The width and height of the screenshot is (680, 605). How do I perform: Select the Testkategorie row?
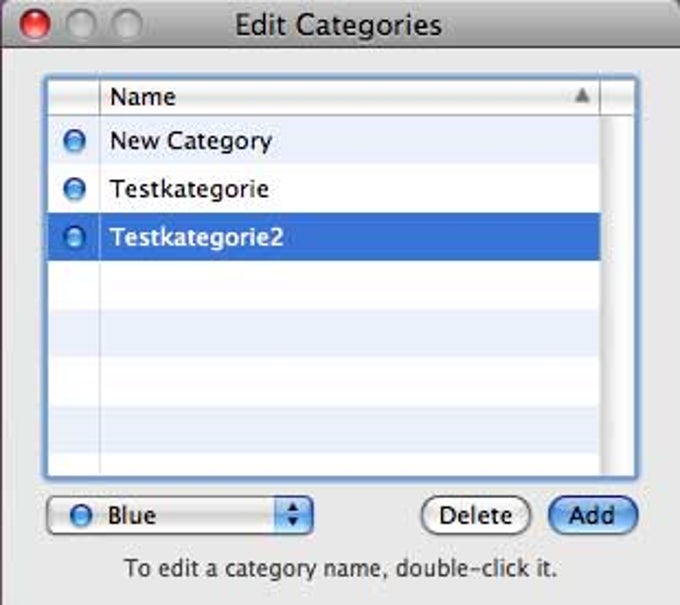pos(324,189)
